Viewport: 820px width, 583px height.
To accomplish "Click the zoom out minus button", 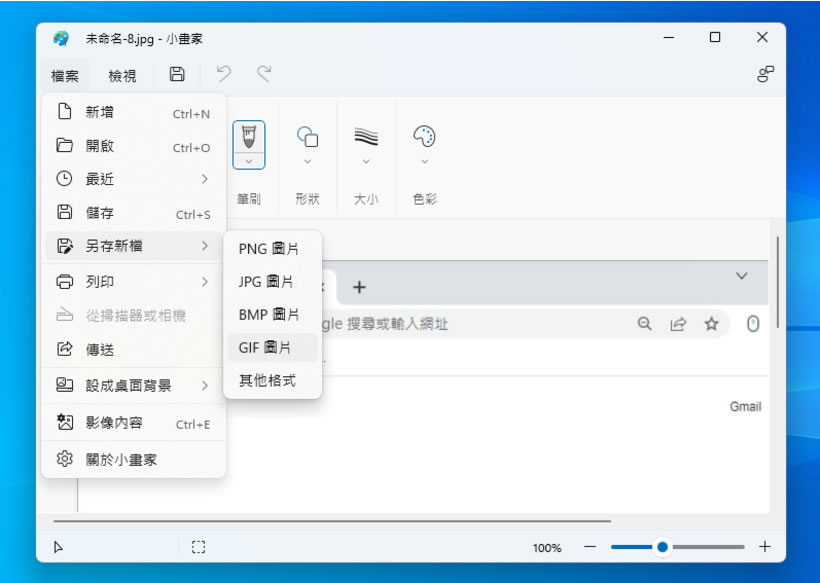I will [590, 547].
